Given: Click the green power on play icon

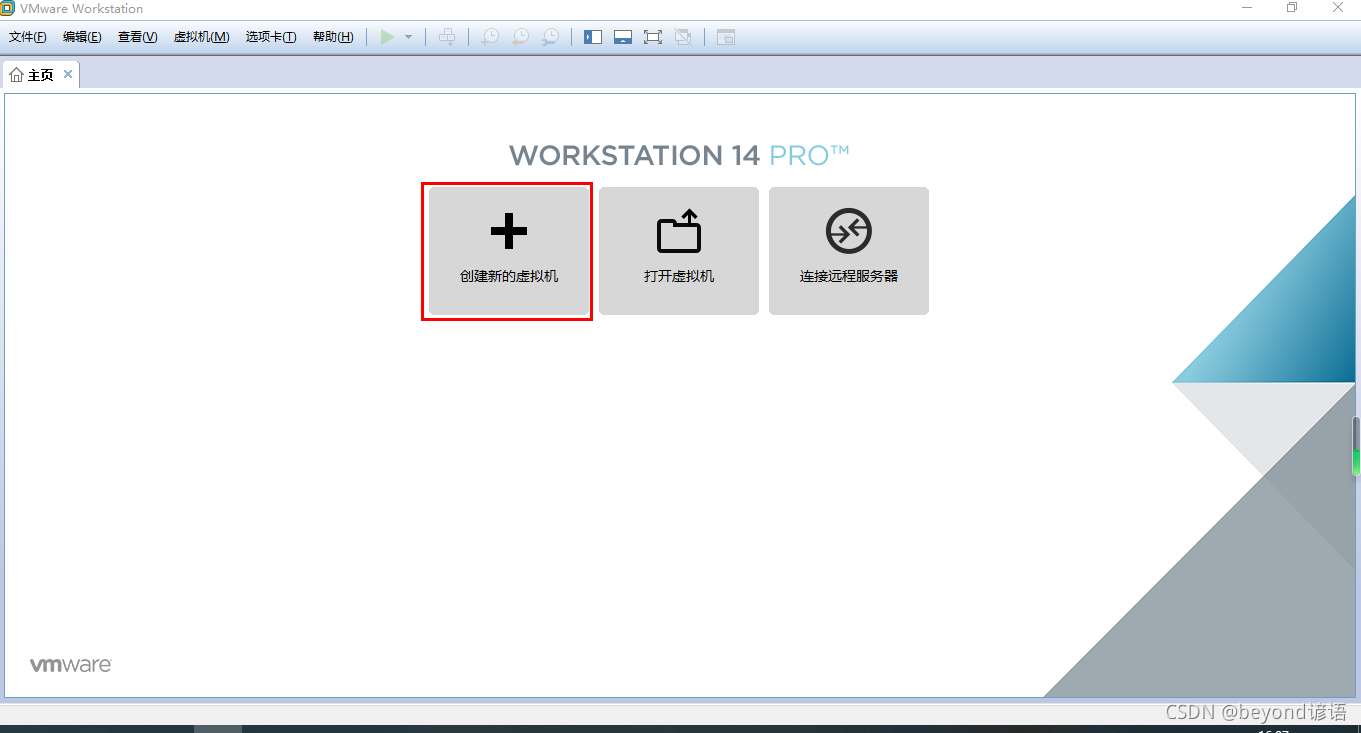Looking at the screenshot, I should click(x=387, y=37).
